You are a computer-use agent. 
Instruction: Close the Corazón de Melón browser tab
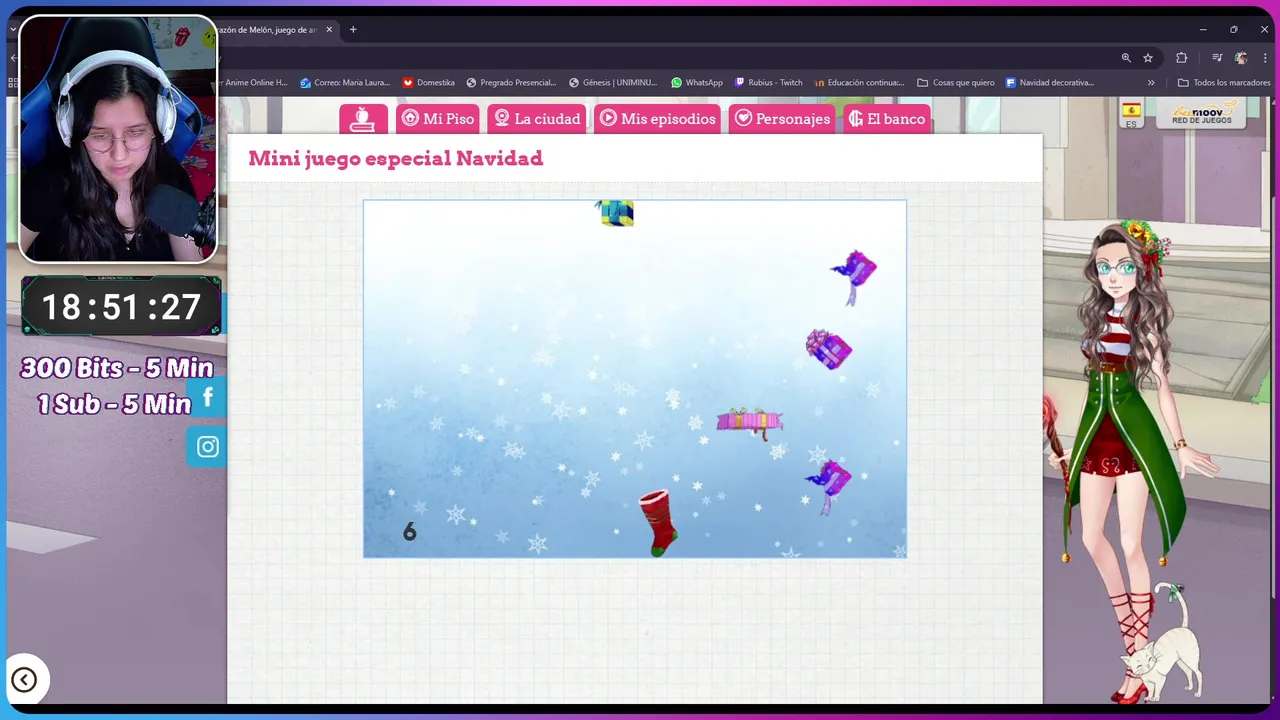coord(329,30)
